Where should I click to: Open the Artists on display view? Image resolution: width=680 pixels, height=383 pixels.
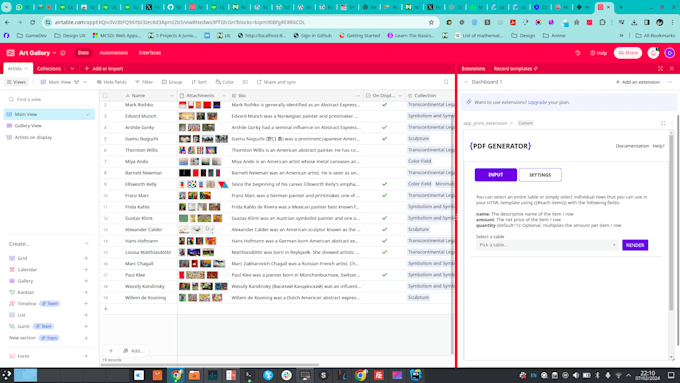click(33, 137)
